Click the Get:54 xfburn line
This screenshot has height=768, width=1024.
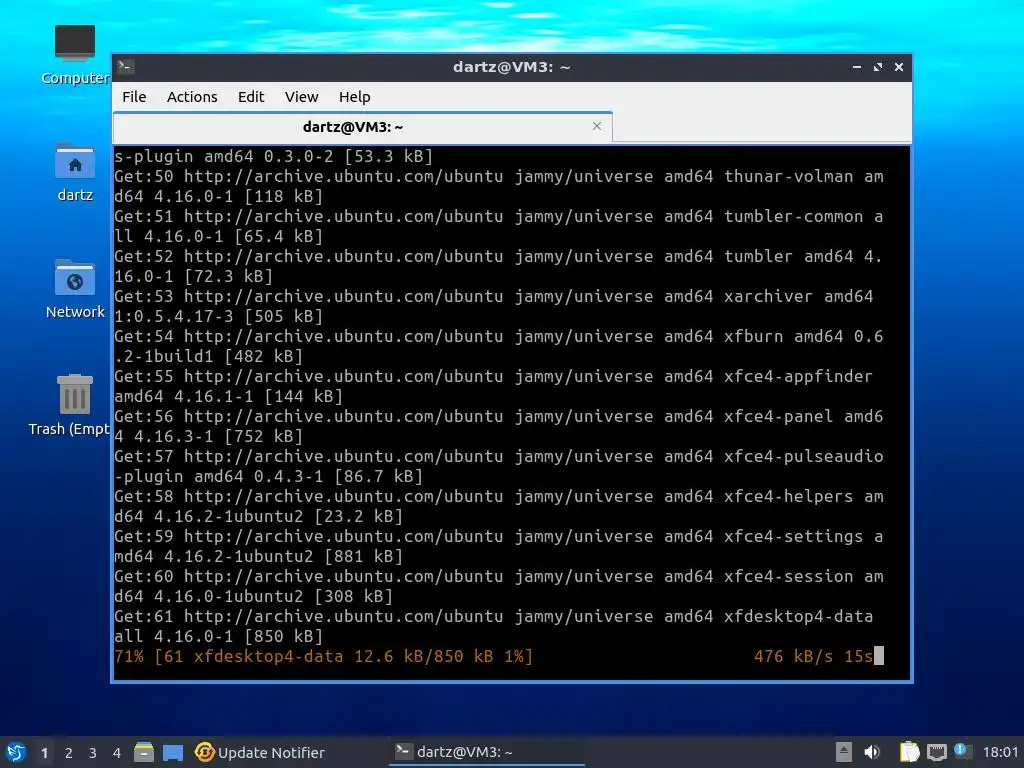499,346
